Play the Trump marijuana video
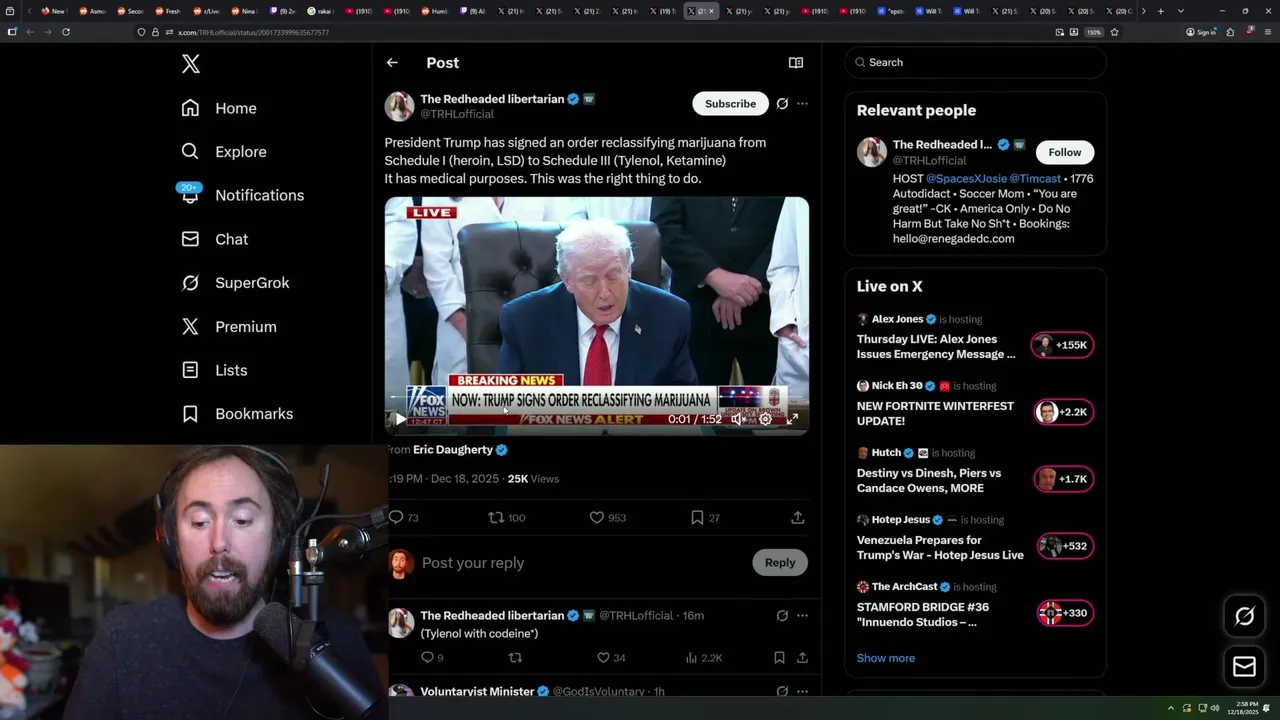The height and width of the screenshot is (720, 1280). pyautogui.click(x=400, y=419)
